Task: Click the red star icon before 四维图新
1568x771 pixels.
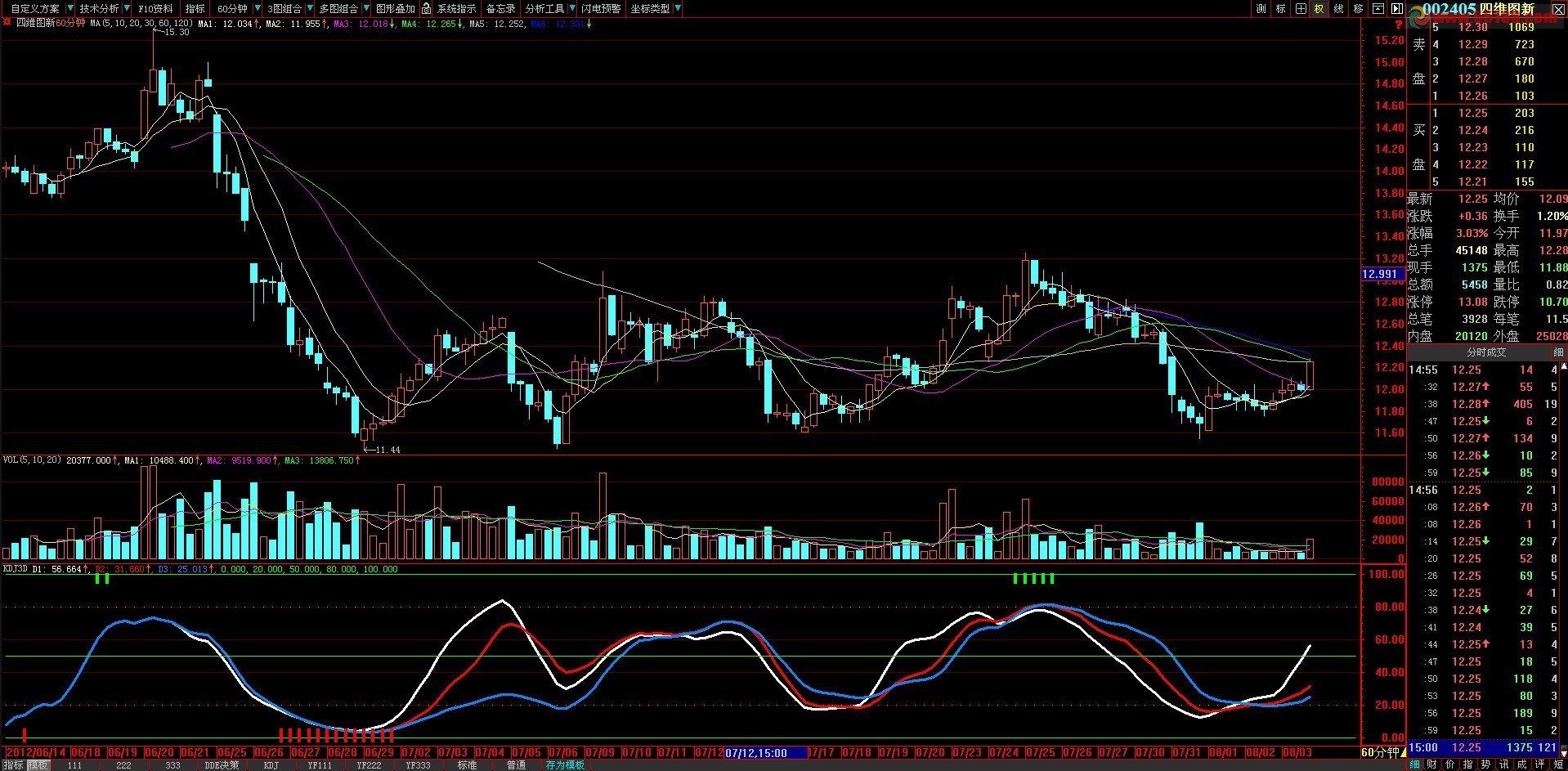Action: 8,23
